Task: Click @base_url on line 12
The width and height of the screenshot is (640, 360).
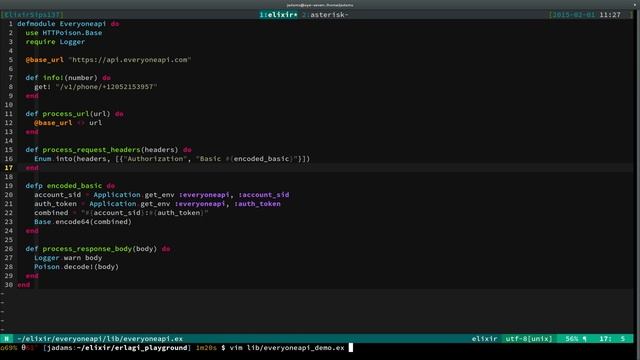Action: coord(53,122)
